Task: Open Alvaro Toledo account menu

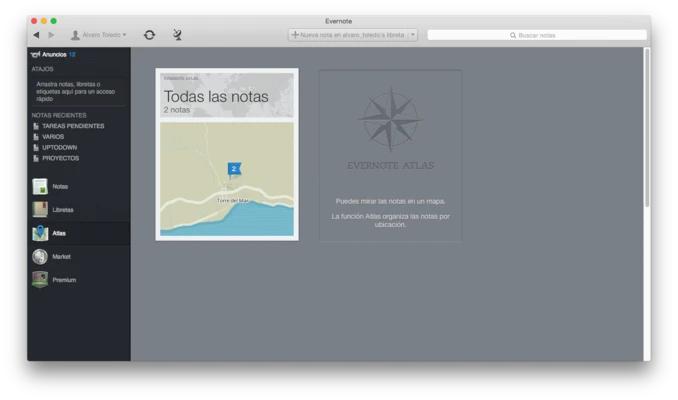Action: coord(99,35)
